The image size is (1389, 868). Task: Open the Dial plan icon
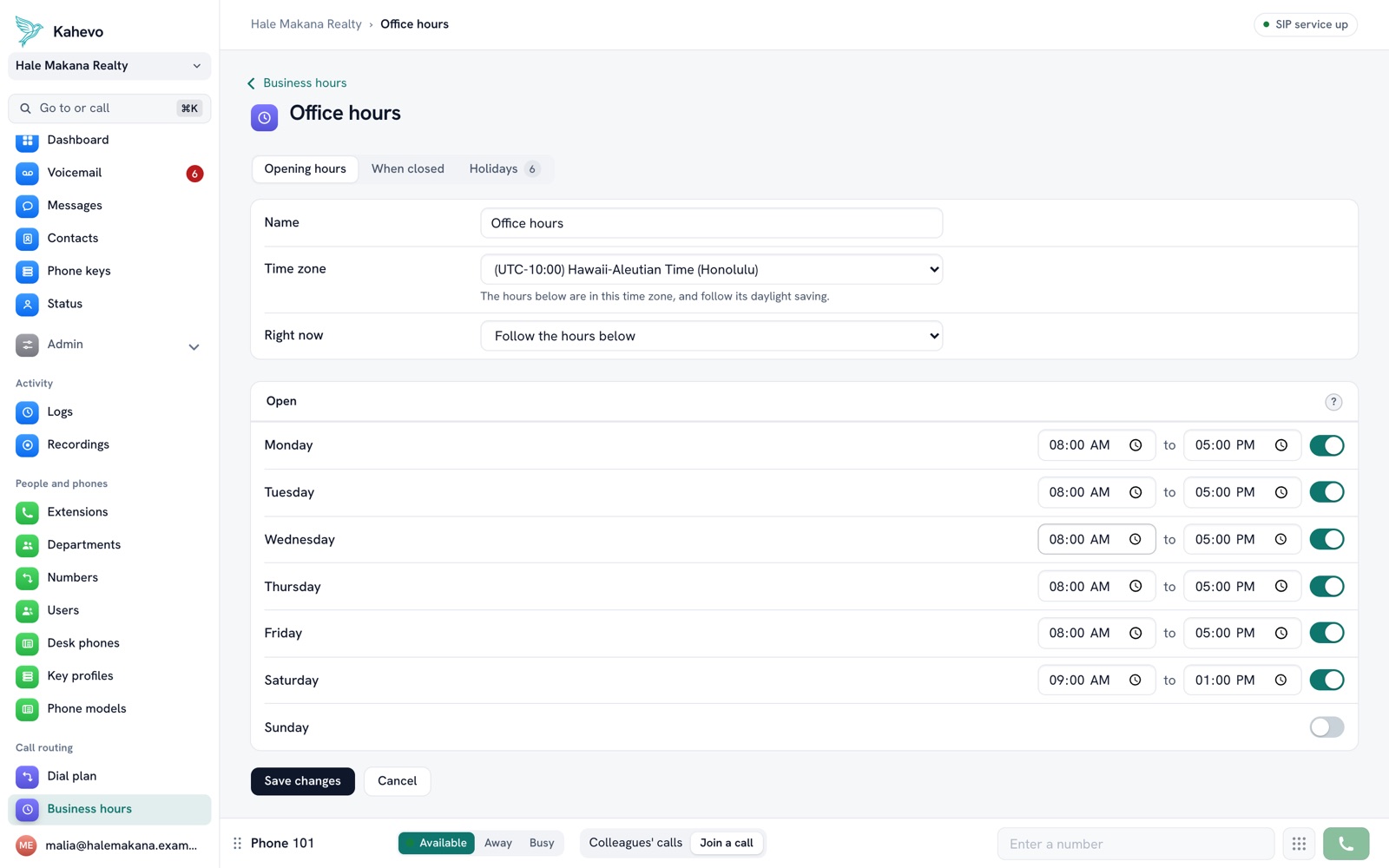(x=27, y=777)
